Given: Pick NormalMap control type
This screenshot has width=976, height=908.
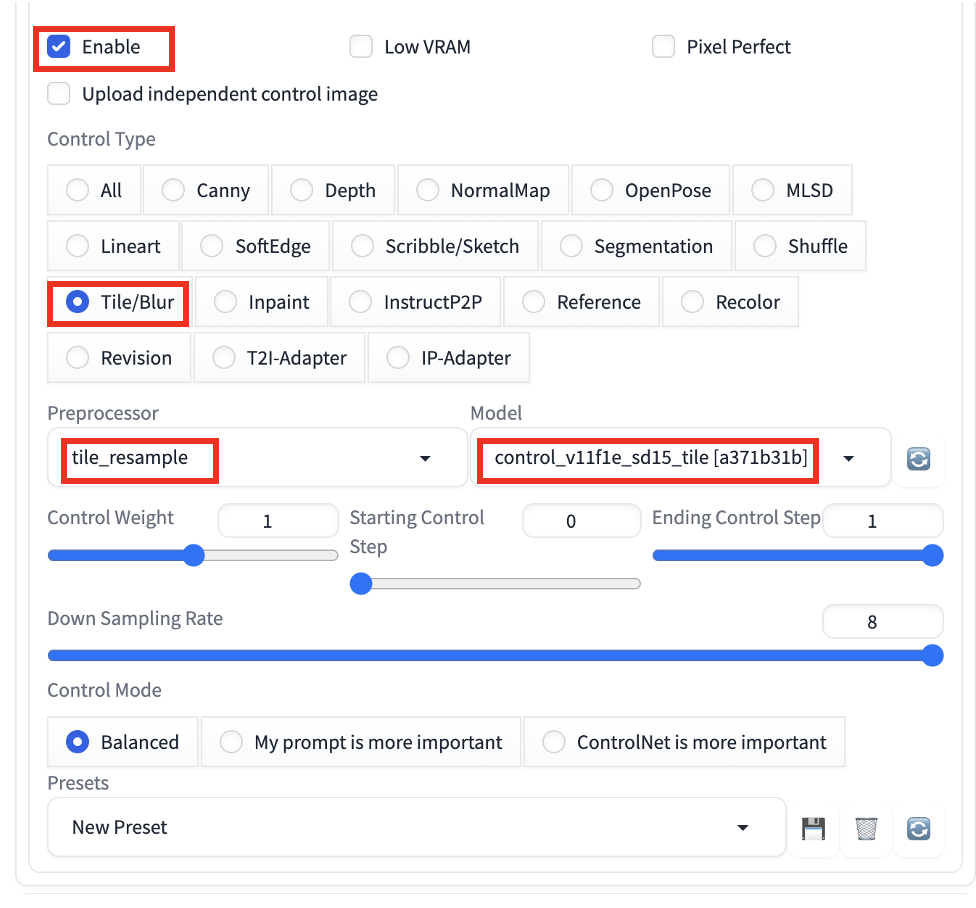Looking at the screenshot, I should pyautogui.click(x=483, y=190).
